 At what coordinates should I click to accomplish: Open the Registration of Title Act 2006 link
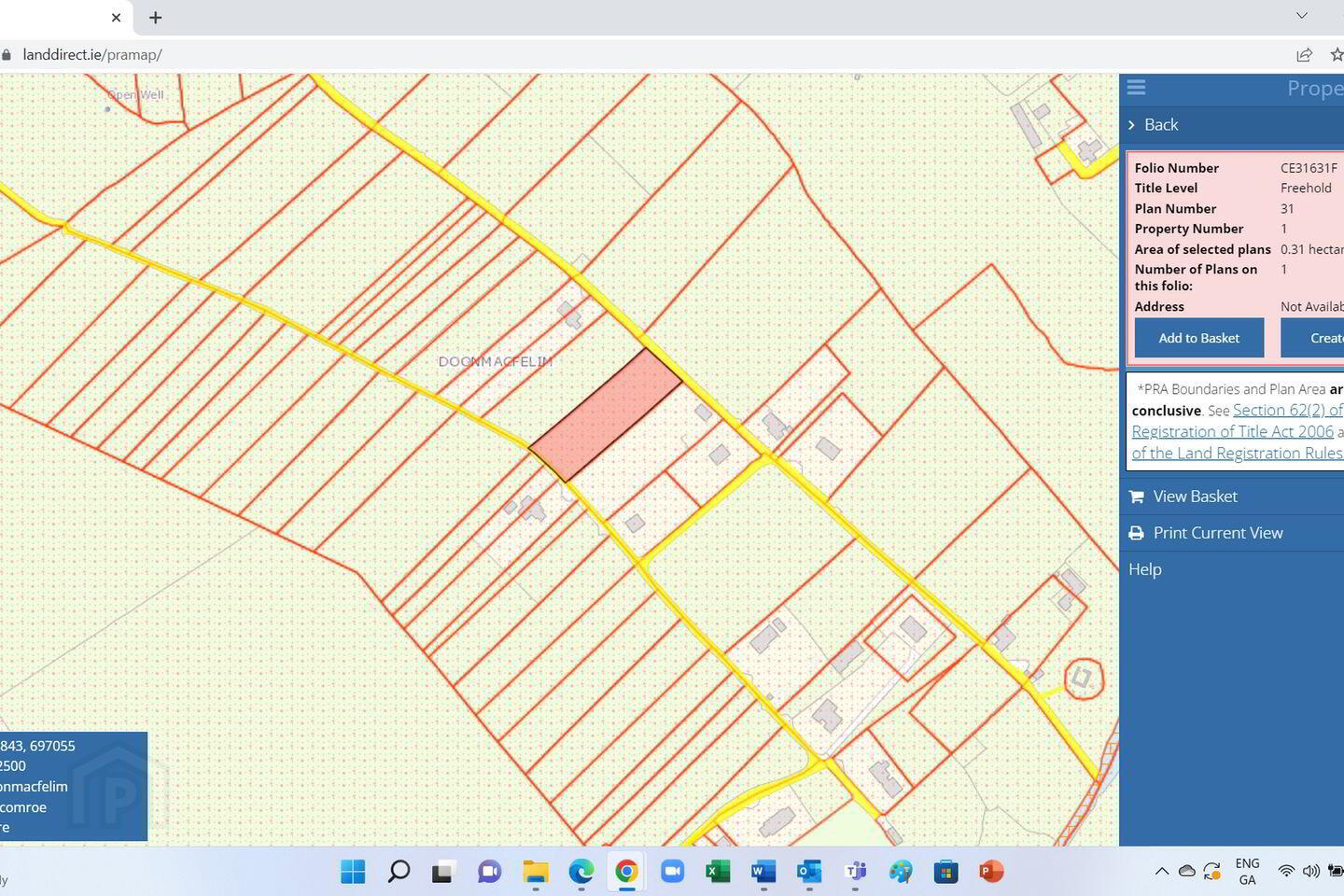pos(1233,431)
